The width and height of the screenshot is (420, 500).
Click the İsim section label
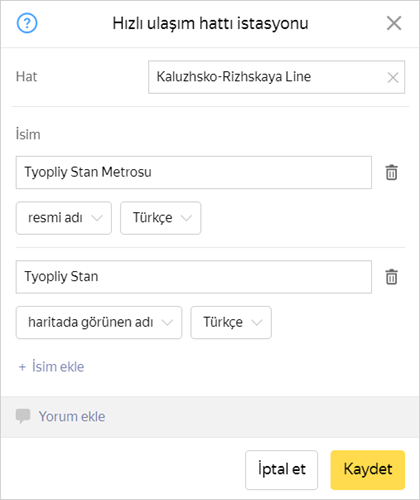pos(28,134)
